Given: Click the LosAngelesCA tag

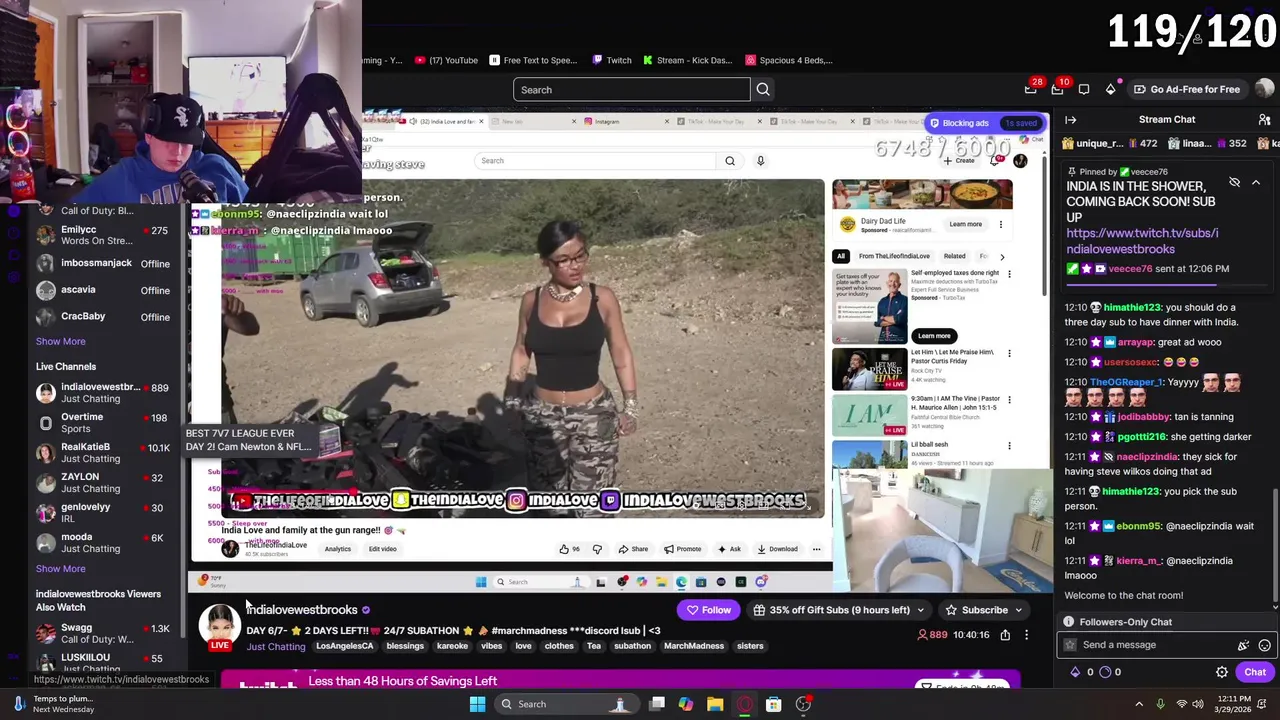Looking at the screenshot, I should [344, 646].
